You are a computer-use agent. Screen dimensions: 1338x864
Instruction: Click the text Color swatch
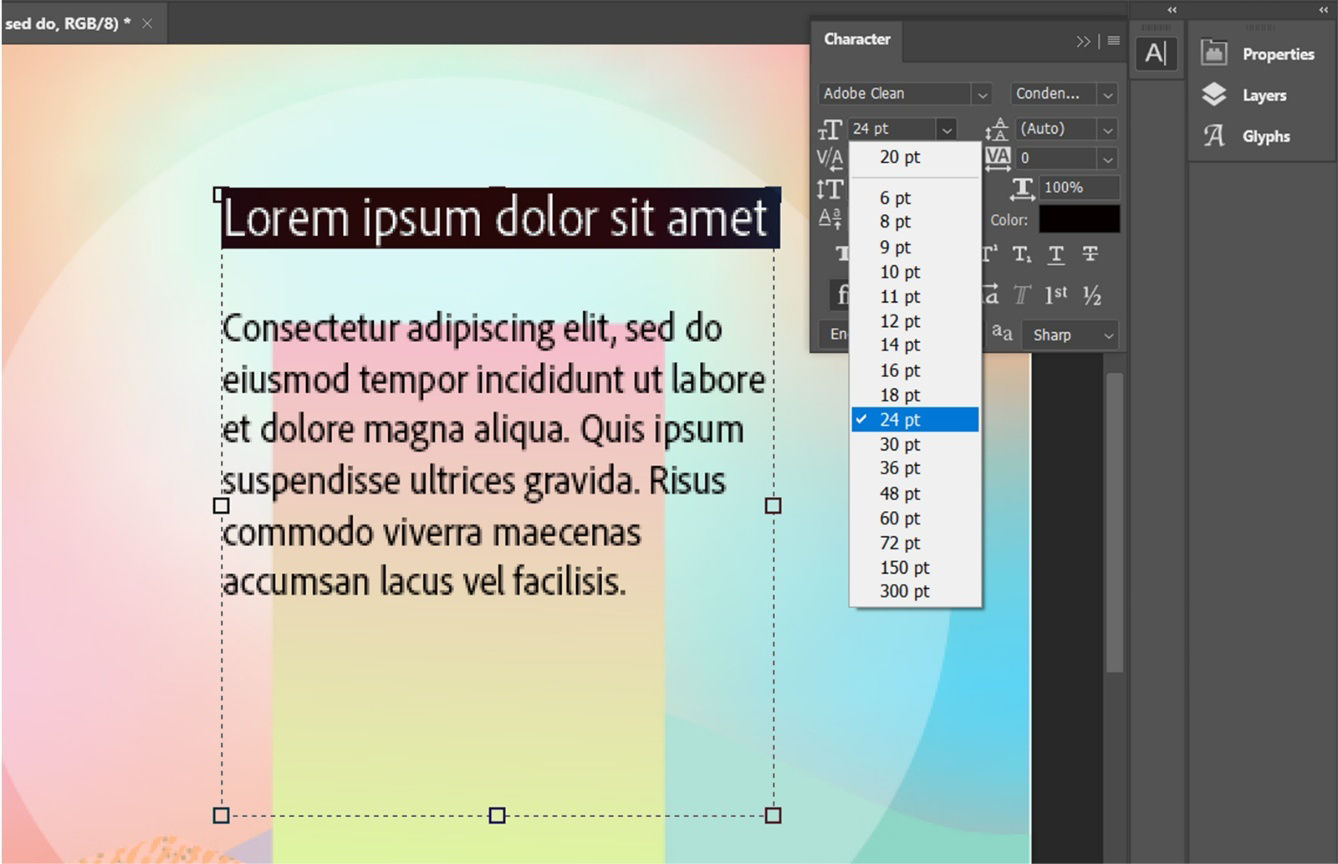[1079, 219]
